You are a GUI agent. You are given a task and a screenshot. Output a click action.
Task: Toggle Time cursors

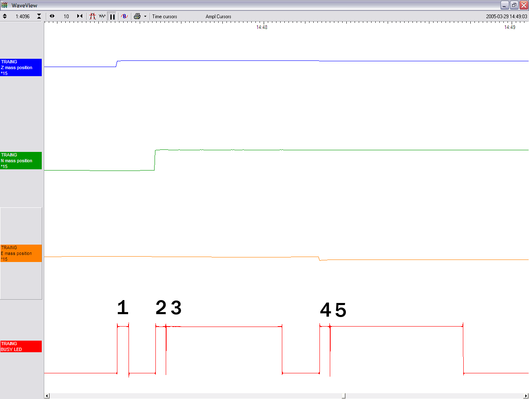pos(164,17)
